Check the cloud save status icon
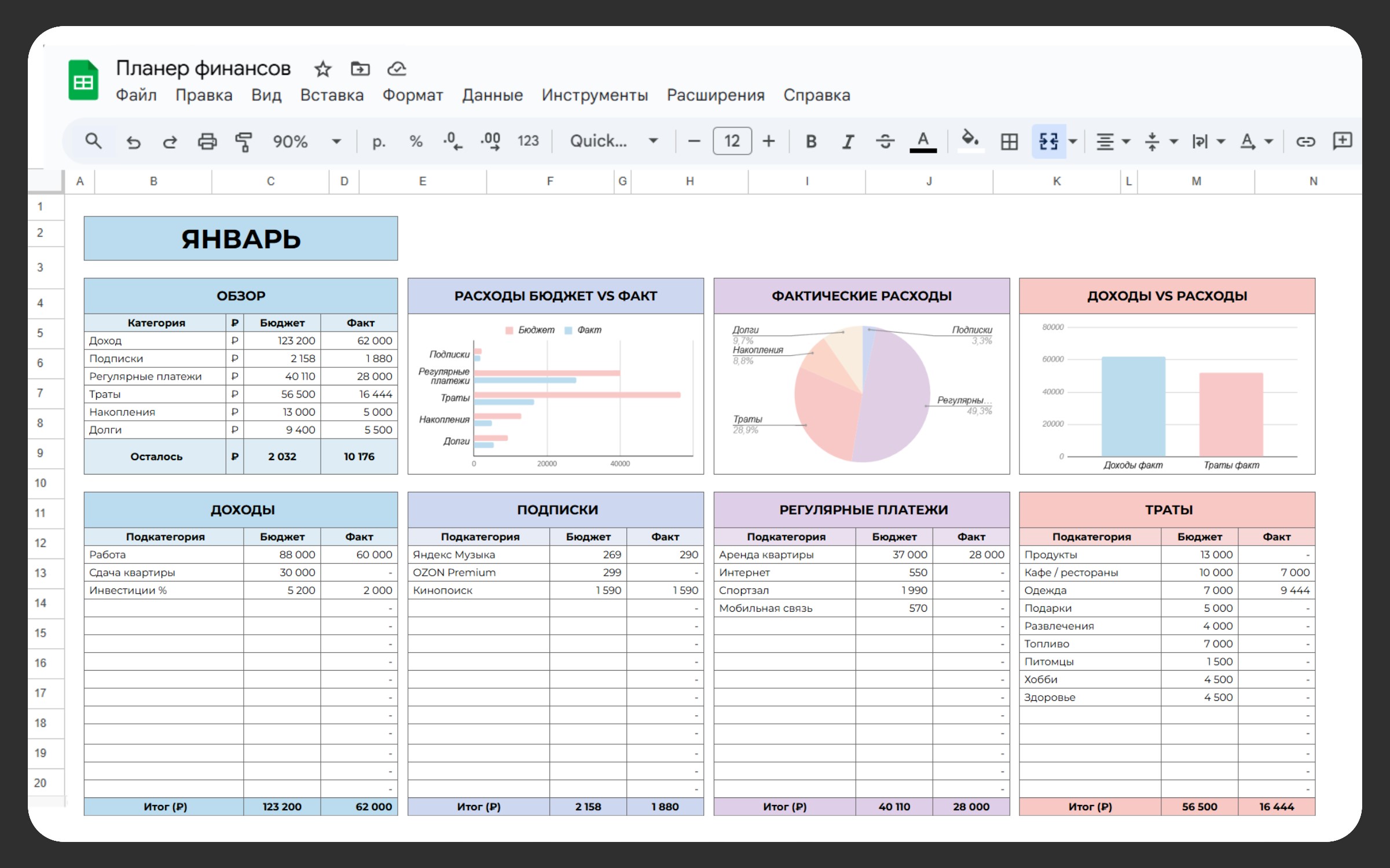This screenshot has width=1390, height=868. (397, 69)
